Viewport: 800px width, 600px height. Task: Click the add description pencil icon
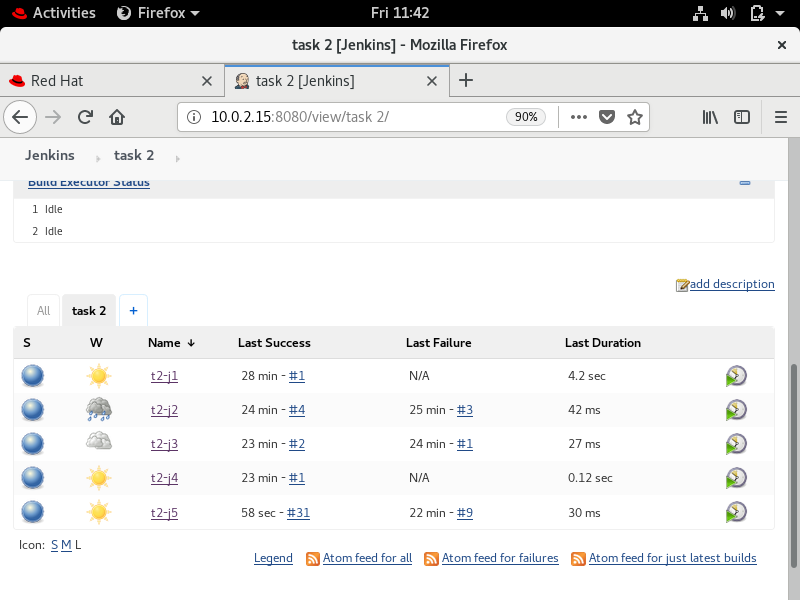(x=681, y=284)
